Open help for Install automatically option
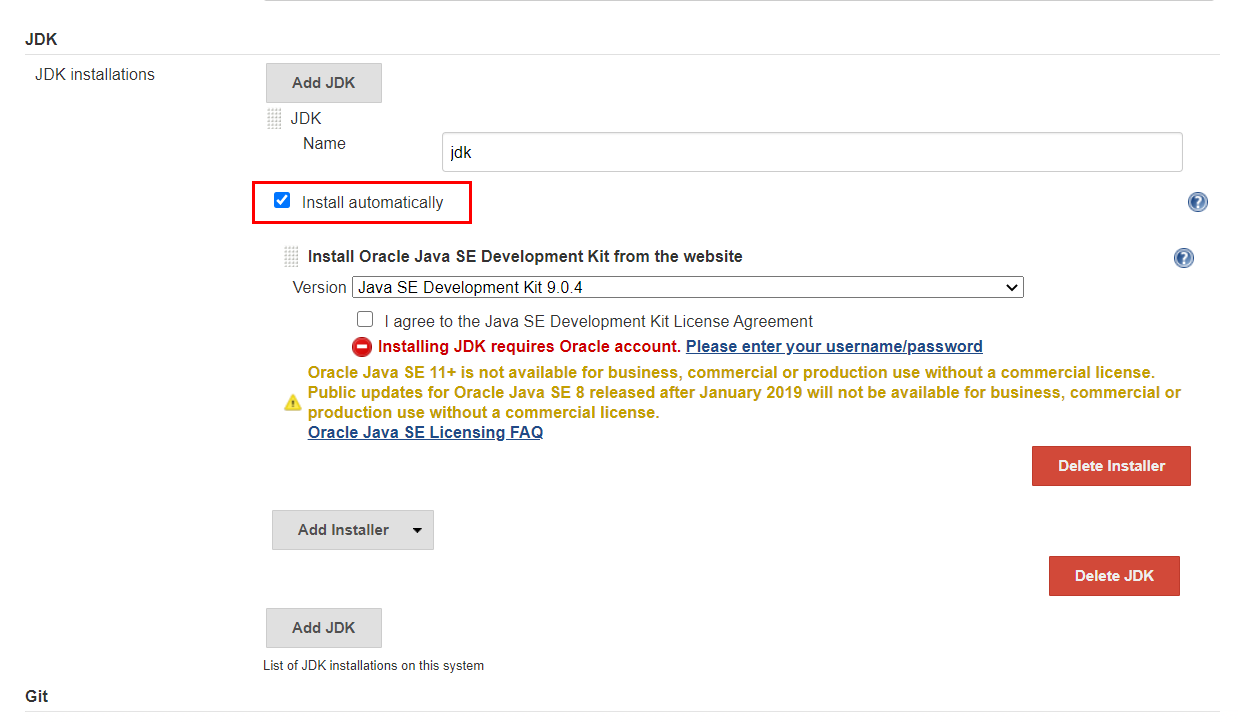Image resolution: width=1238 pixels, height=722 pixels. click(1197, 202)
